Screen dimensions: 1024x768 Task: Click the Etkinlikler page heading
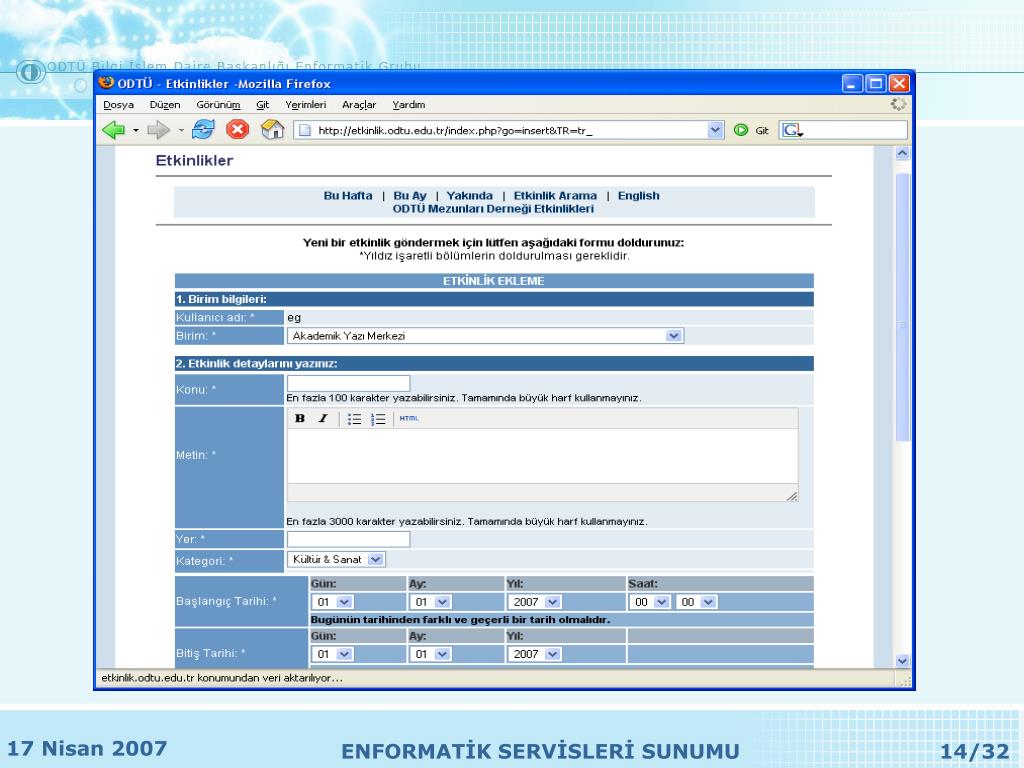194,160
